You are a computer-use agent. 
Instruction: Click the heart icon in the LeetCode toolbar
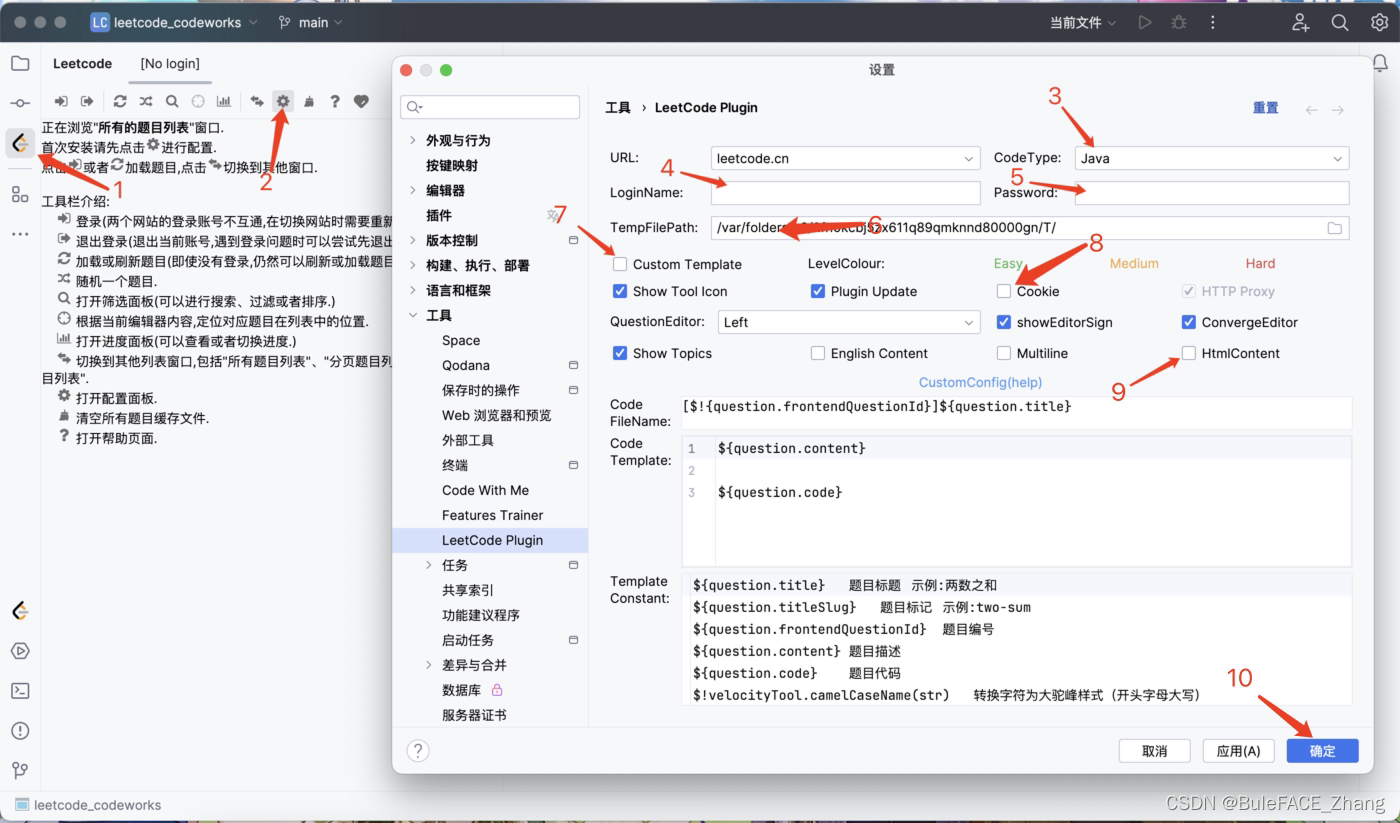click(x=362, y=101)
